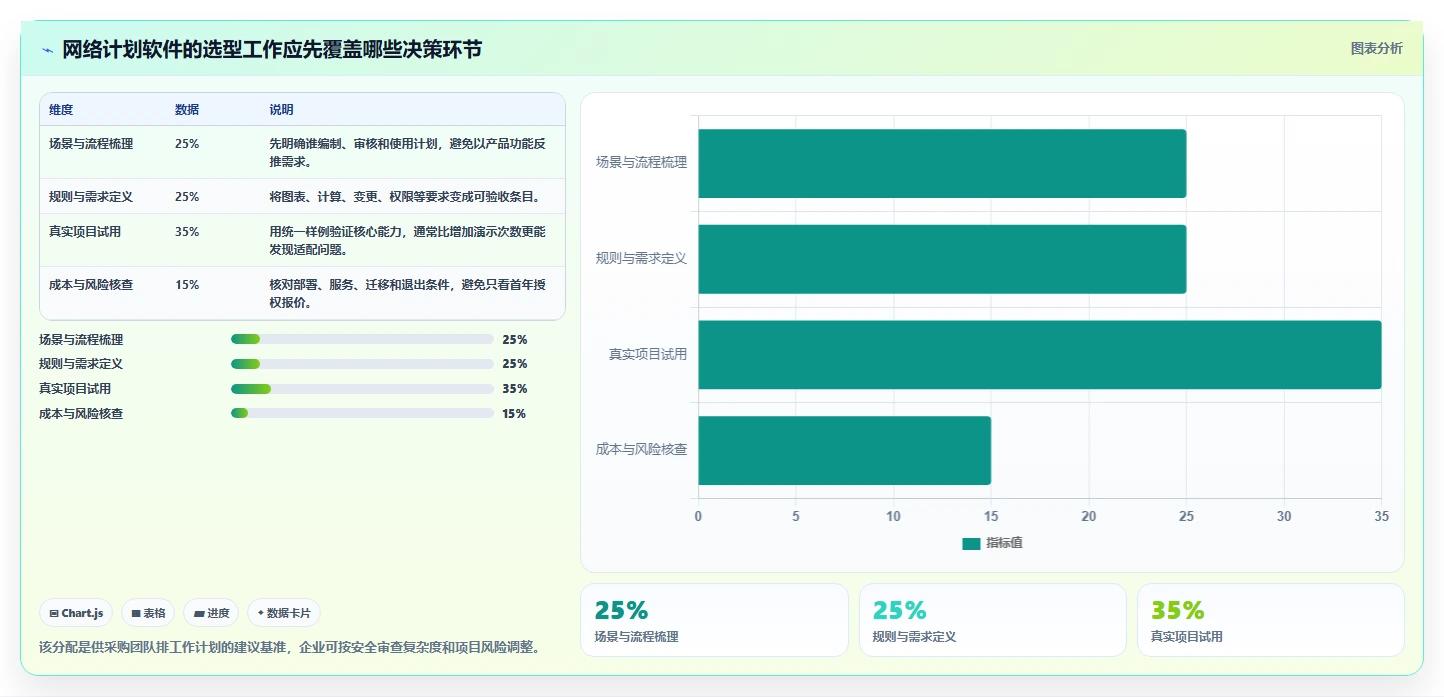The image size is (1444, 697).
Task: Select the 规则与需求定义 table row name
Action: [x=91, y=197]
